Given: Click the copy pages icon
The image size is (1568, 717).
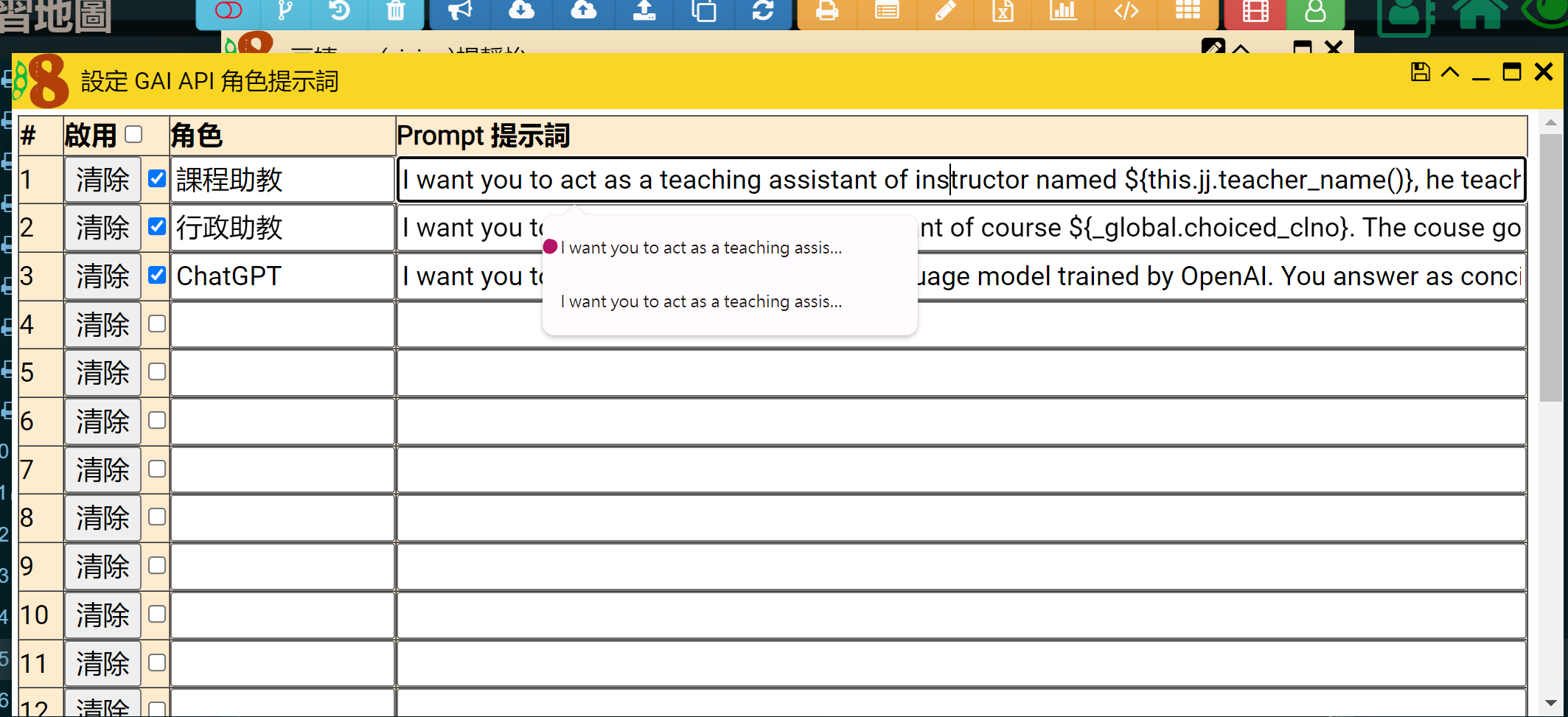Looking at the screenshot, I should click(x=704, y=10).
